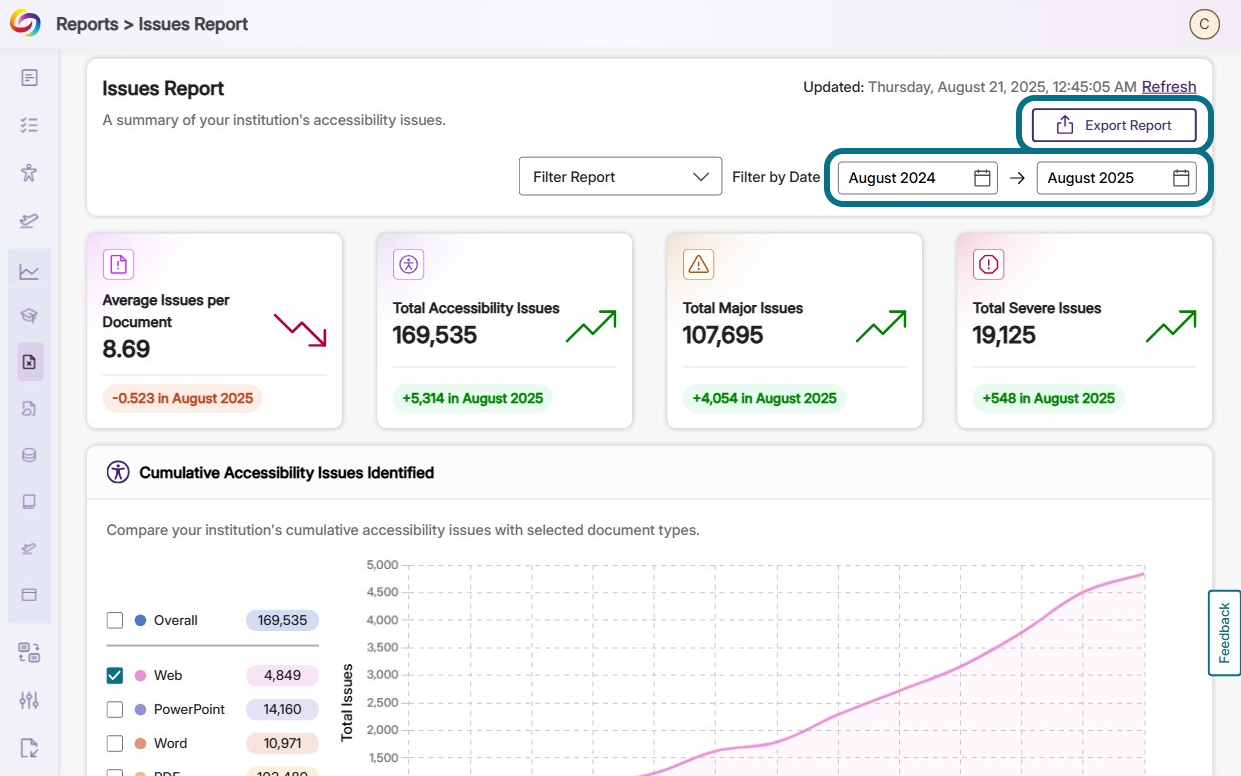1241x776 pixels.
Task: Expand the Filter Report dropdown
Action: pos(620,177)
